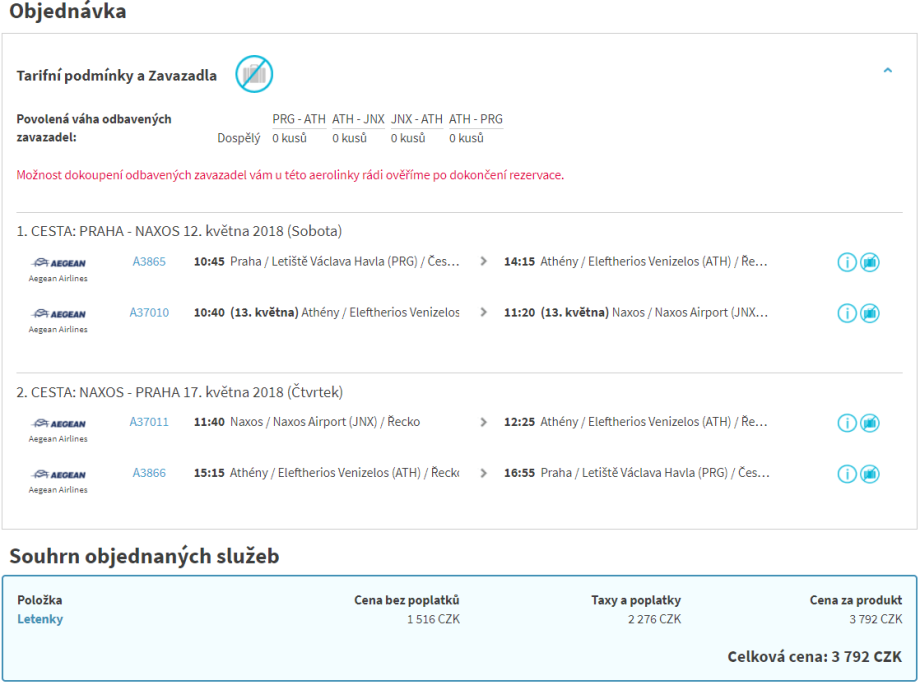Click the baggage icon for flight A3865
The width and height of the screenshot is (920, 685).
870,262
